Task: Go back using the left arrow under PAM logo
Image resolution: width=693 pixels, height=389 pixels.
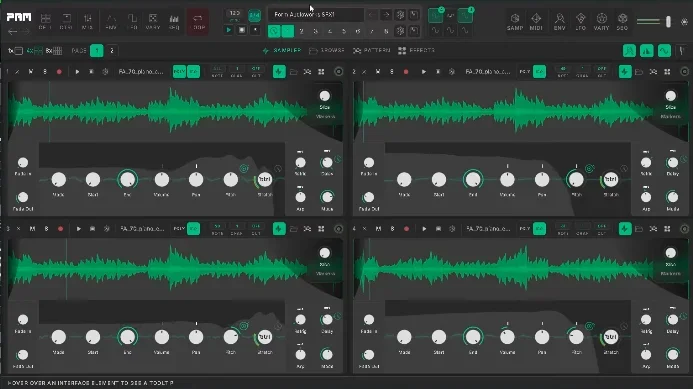Action: (12, 31)
